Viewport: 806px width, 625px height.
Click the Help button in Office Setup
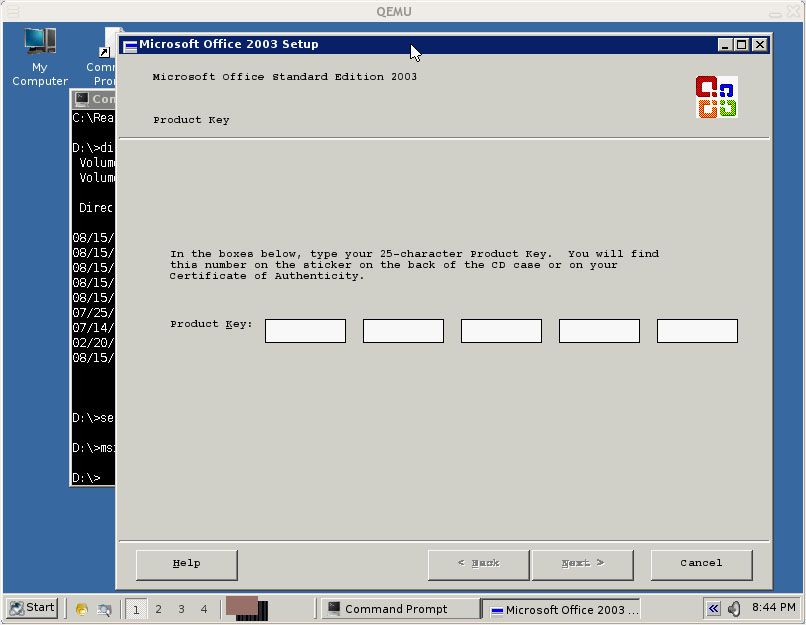pos(186,563)
